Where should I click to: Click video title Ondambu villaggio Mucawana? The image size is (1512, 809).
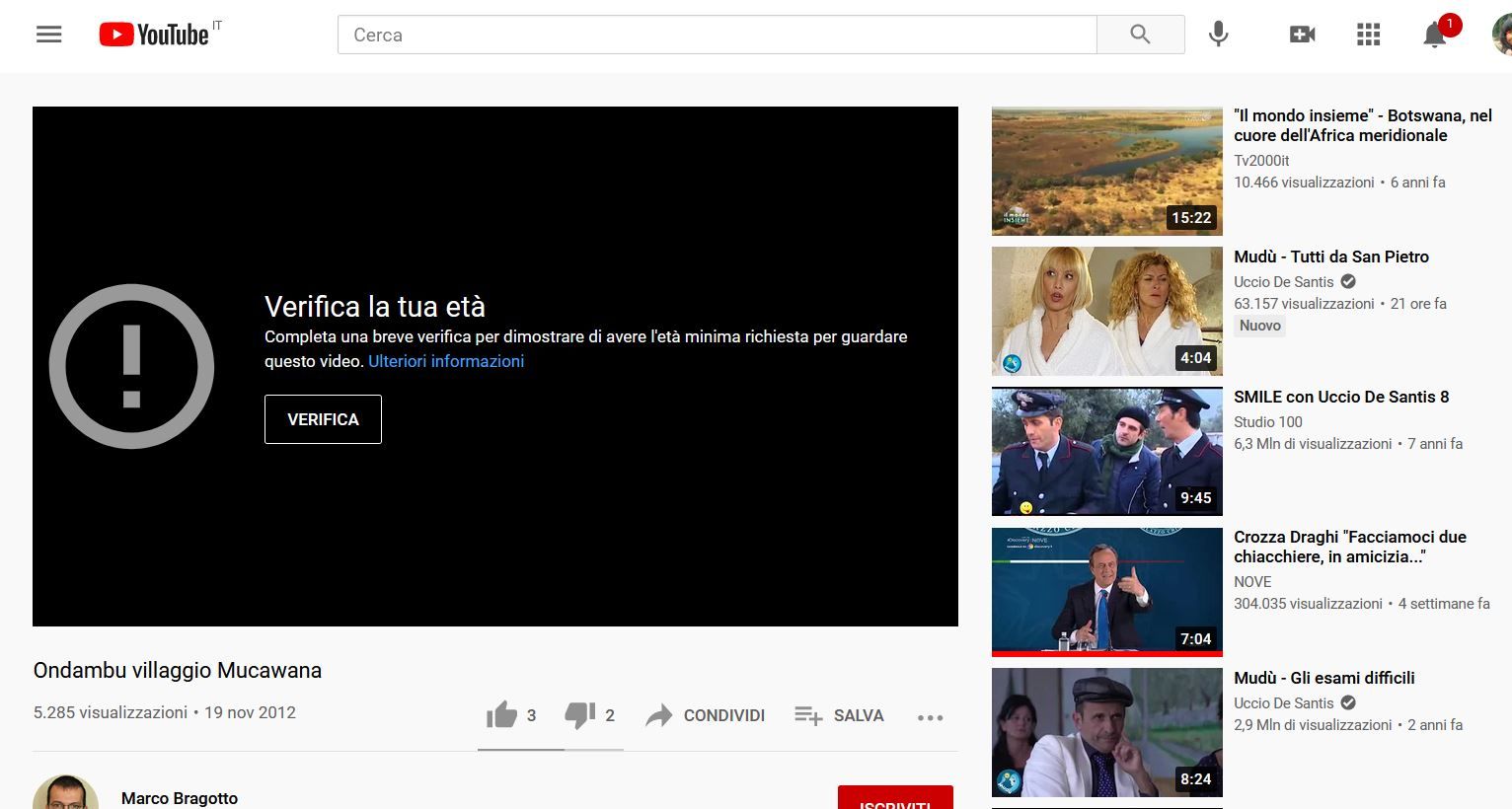[x=178, y=670]
